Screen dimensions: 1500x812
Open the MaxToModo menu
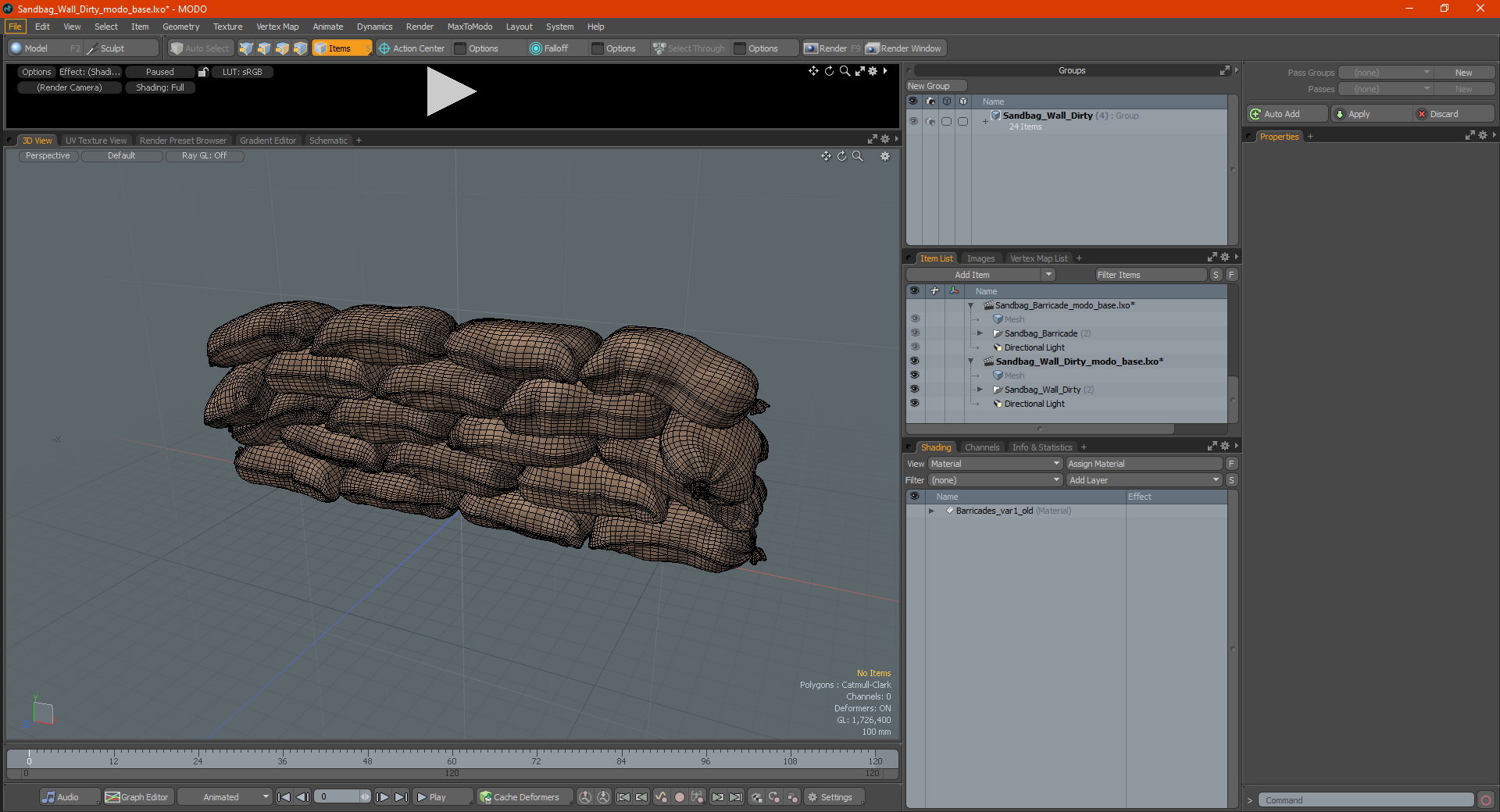coord(470,27)
